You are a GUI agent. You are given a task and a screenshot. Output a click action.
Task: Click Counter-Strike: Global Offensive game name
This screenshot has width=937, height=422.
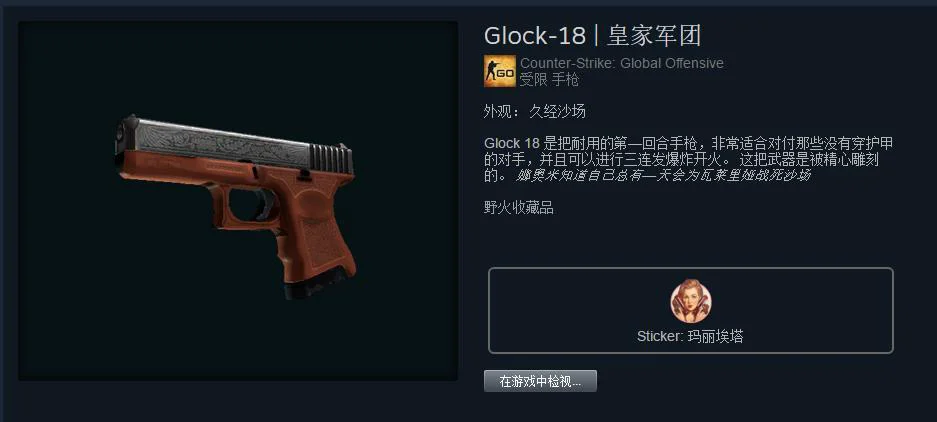(621, 63)
